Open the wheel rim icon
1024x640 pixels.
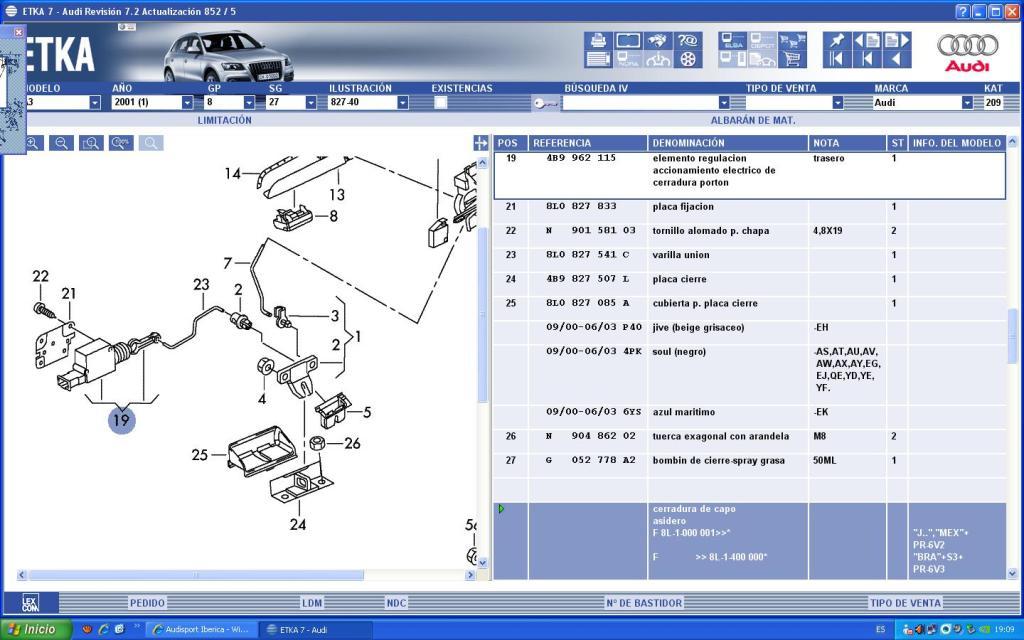click(688, 59)
